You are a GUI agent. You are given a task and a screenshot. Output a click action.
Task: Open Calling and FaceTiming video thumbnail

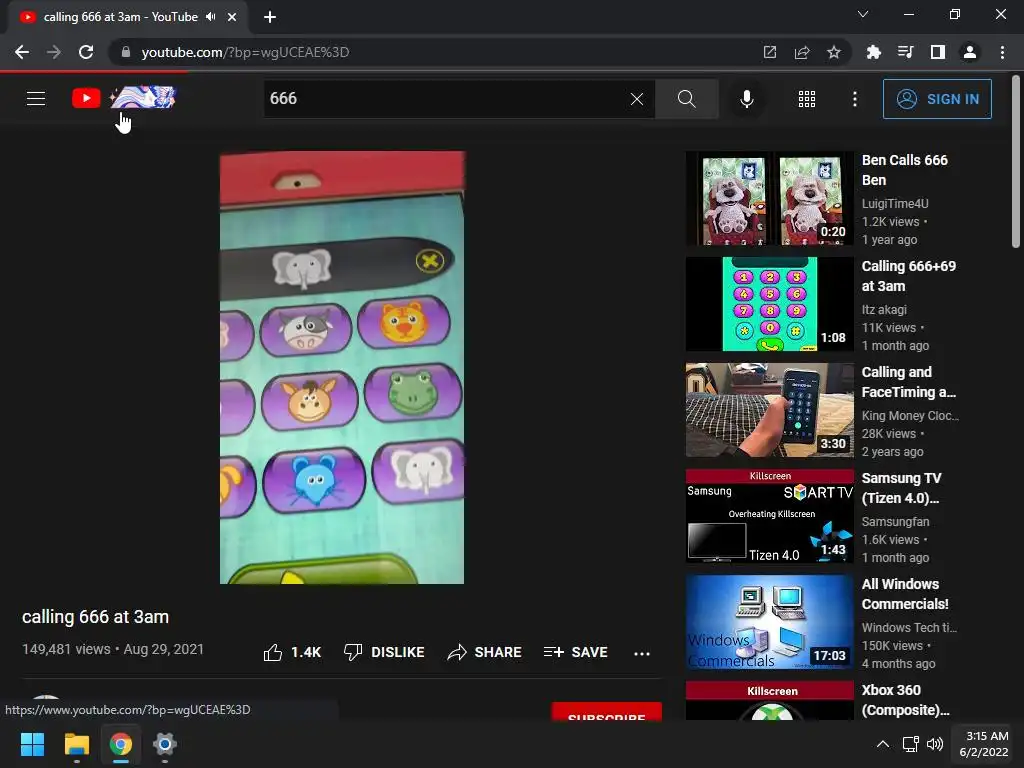pyautogui.click(x=769, y=410)
